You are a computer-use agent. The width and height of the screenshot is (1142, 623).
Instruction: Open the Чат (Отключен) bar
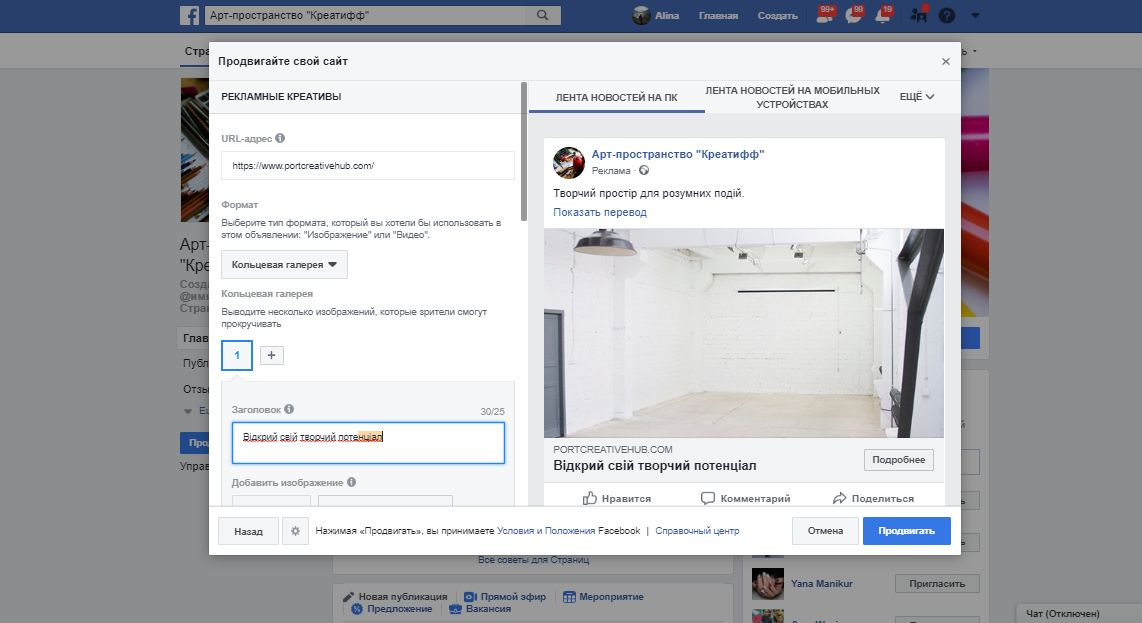tap(1079, 613)
